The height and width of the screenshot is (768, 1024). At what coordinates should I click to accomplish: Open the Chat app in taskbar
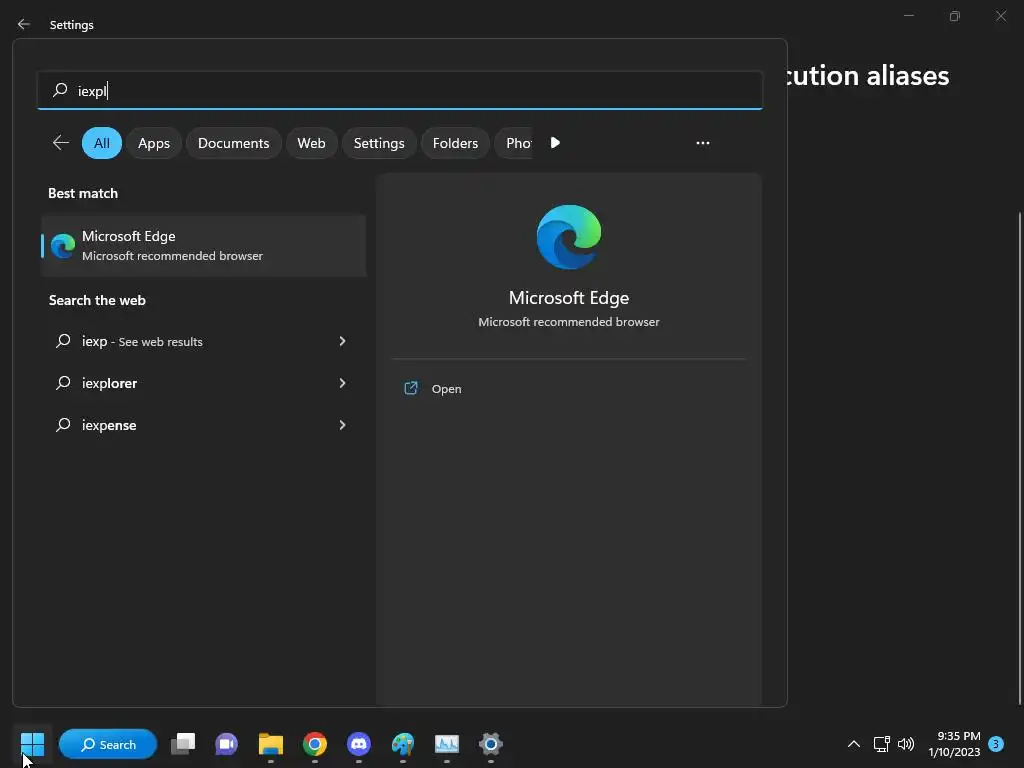(227, 744)
